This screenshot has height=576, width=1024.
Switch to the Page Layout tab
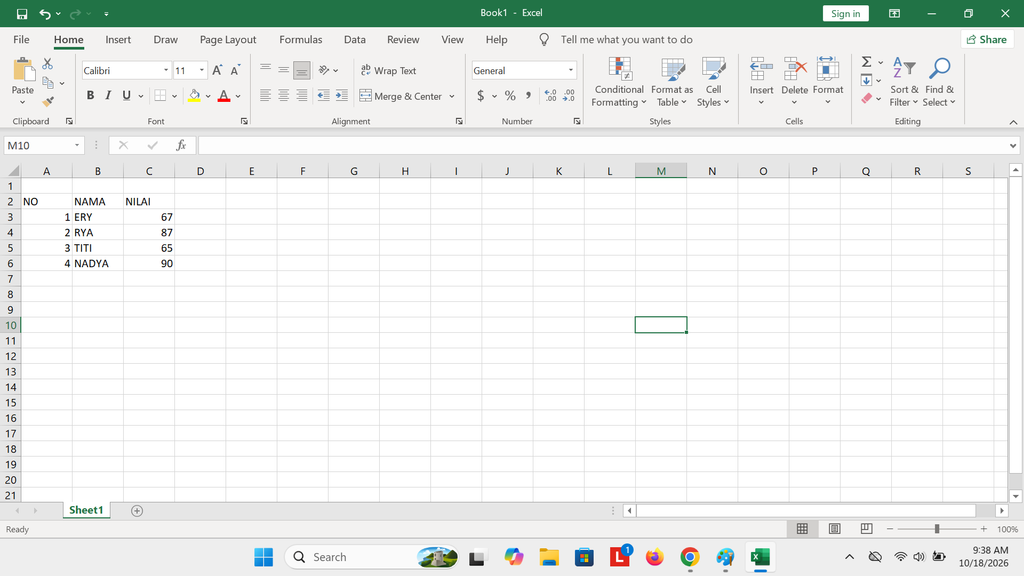point(228,39)
